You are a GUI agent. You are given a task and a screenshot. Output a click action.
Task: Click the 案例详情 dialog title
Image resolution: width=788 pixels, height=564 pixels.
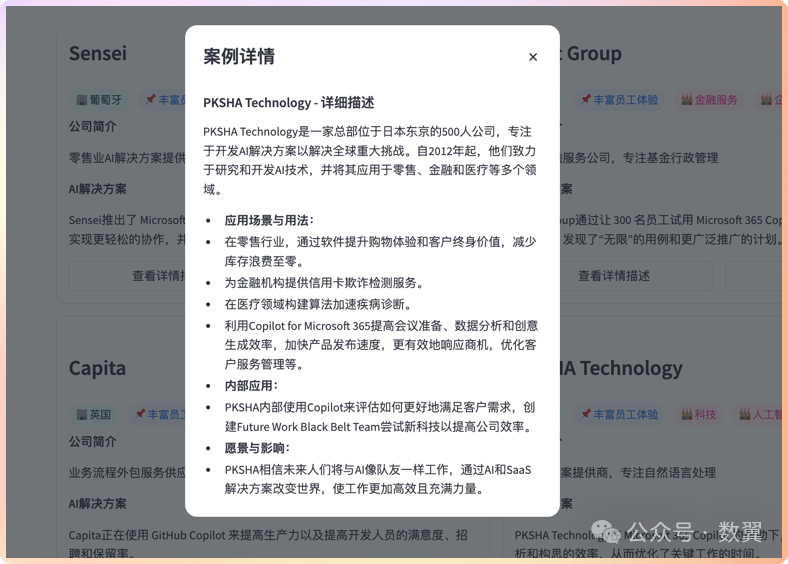point(239,56)
